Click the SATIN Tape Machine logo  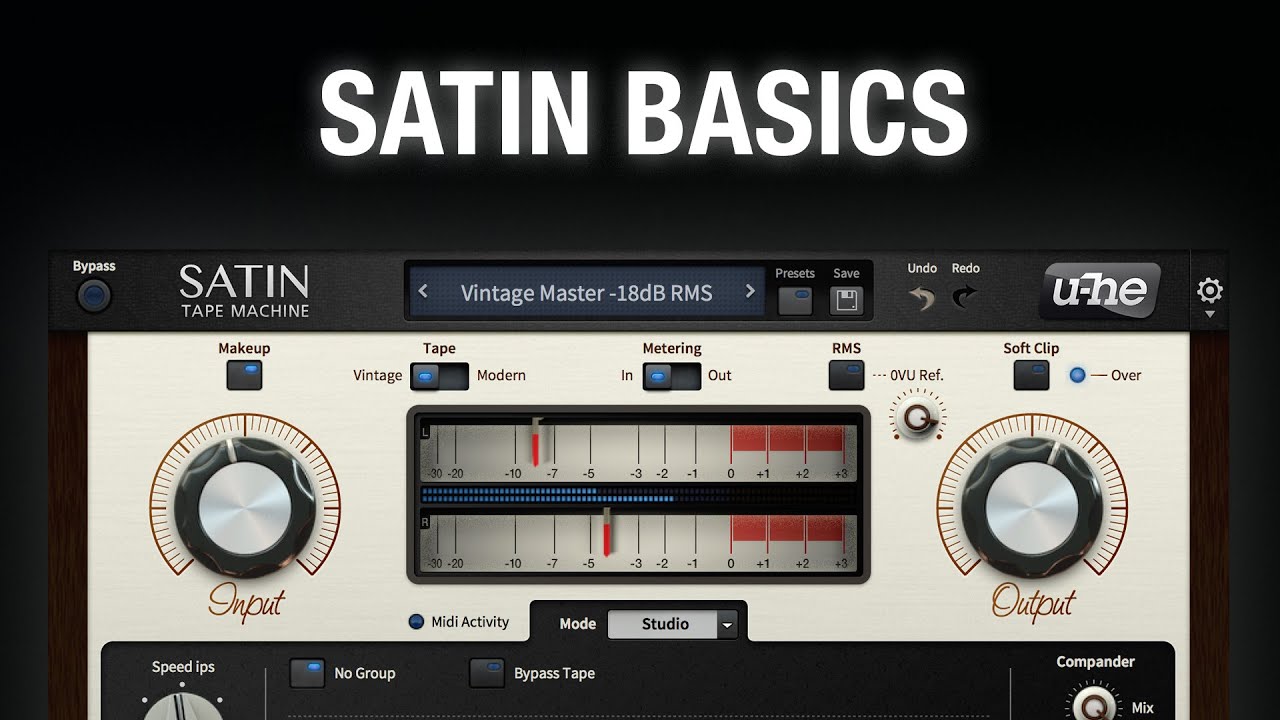click(x=244, y=291)
